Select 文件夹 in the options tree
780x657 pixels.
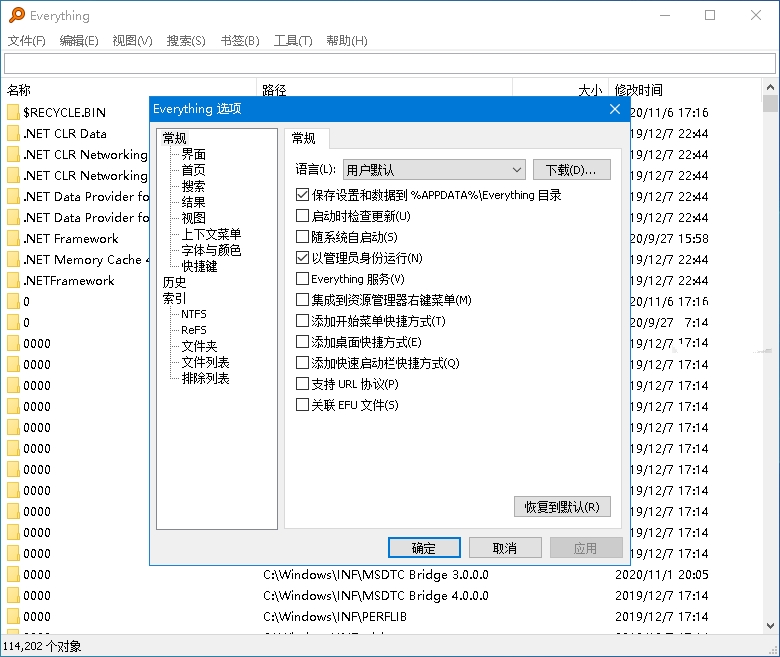(199, 346)
